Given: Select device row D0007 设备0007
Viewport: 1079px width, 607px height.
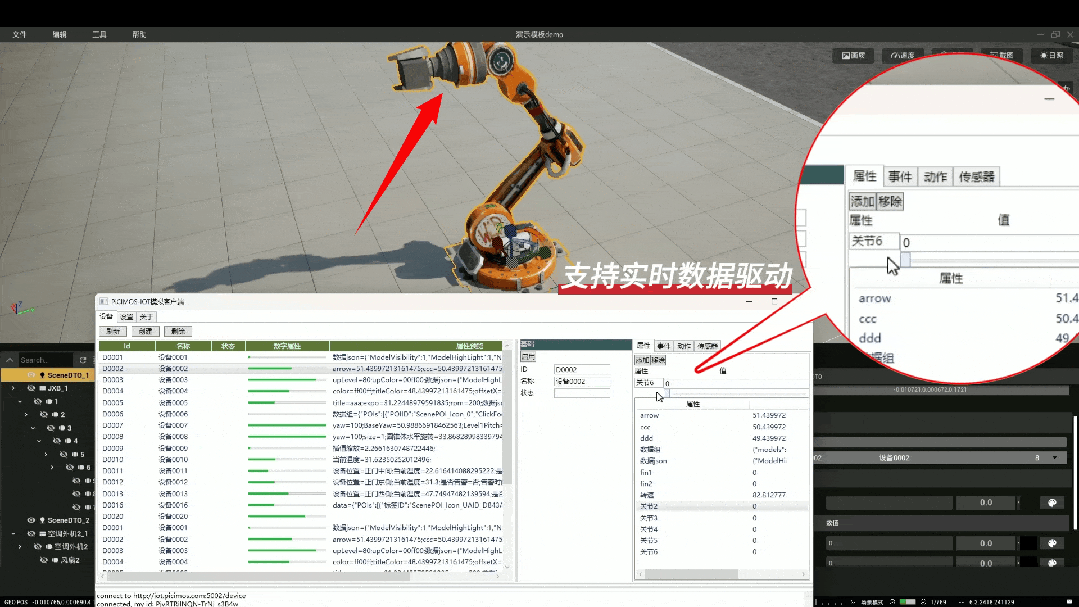Looking at the screenshot, I should (301, 425).
